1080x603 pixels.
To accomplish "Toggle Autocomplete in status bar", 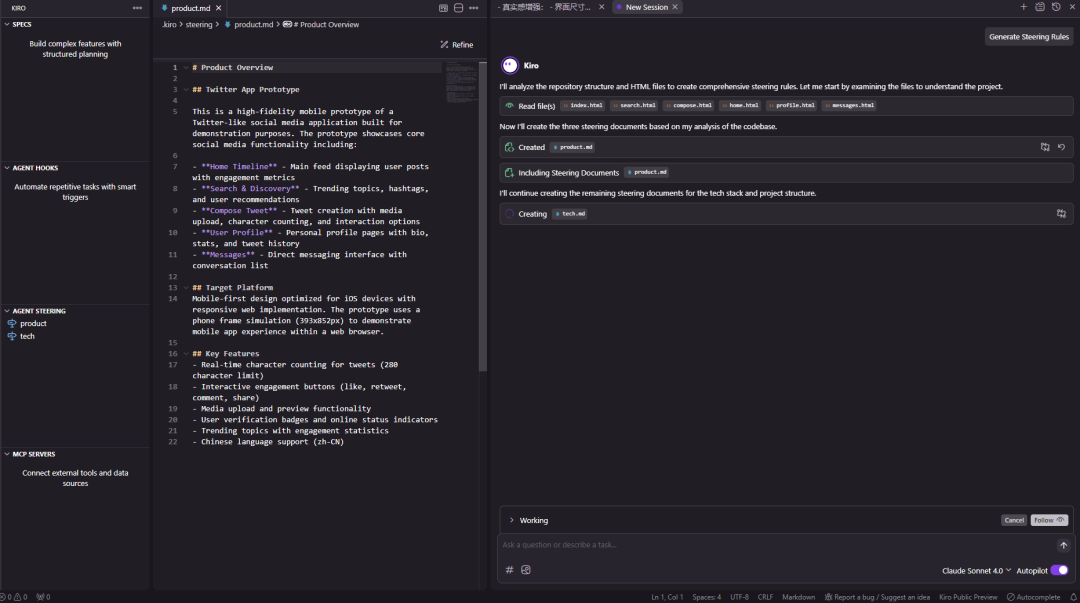I will (x=1033, y=597).
